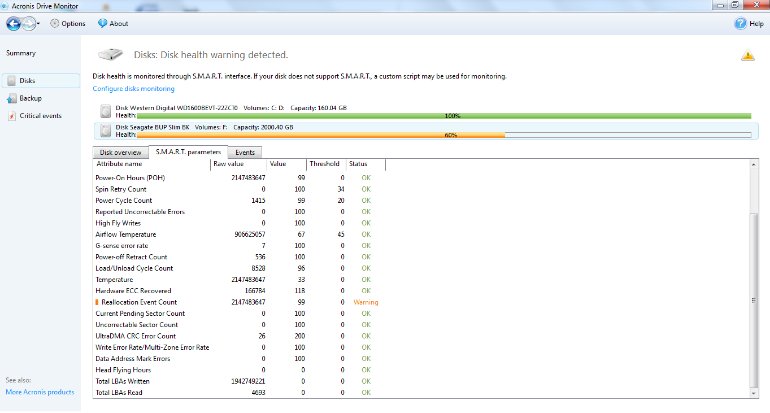
Task: Click the Critical events lightning icon
Action: pos(12,116)
